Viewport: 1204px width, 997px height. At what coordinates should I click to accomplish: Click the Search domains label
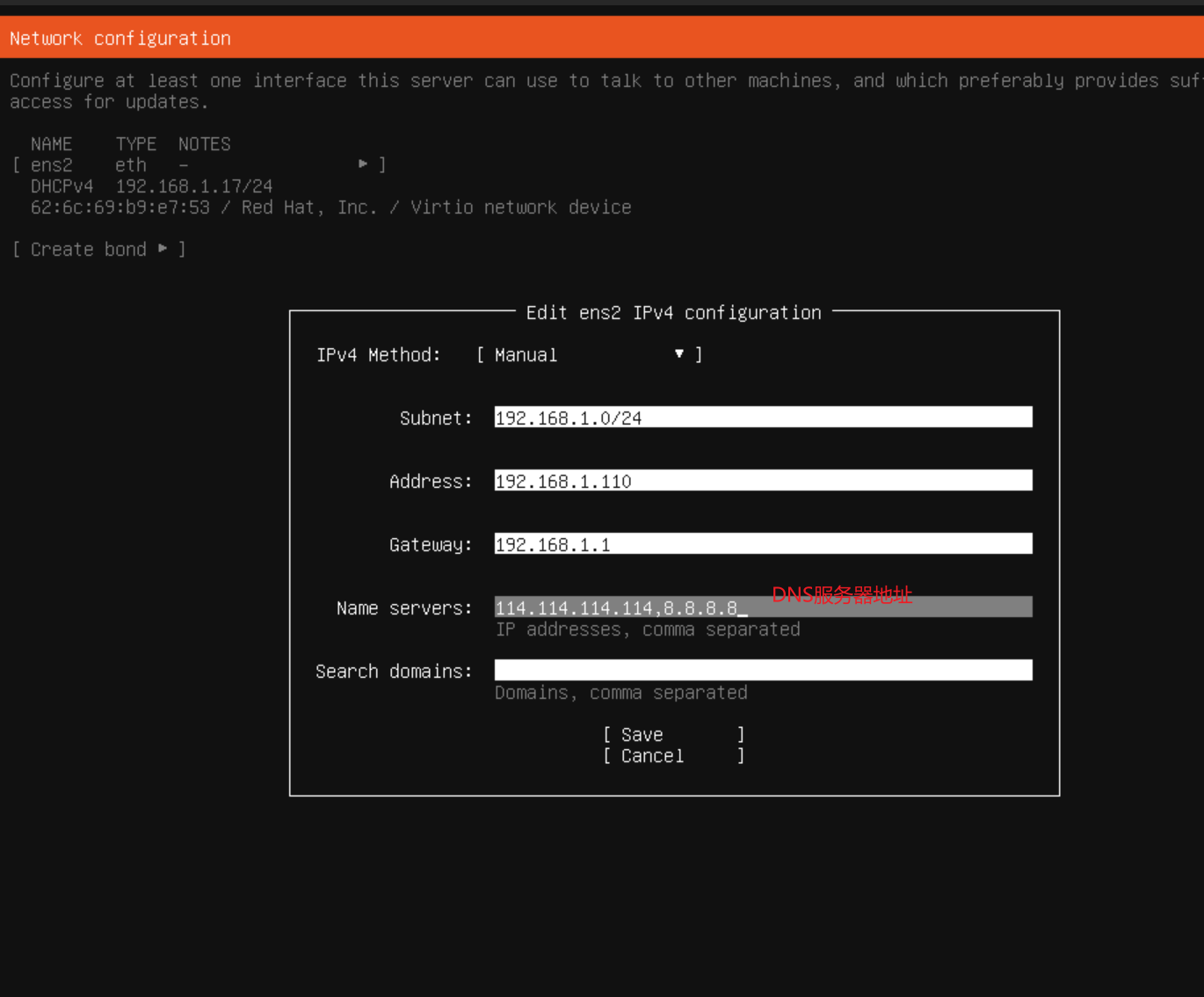coord(394,672)
